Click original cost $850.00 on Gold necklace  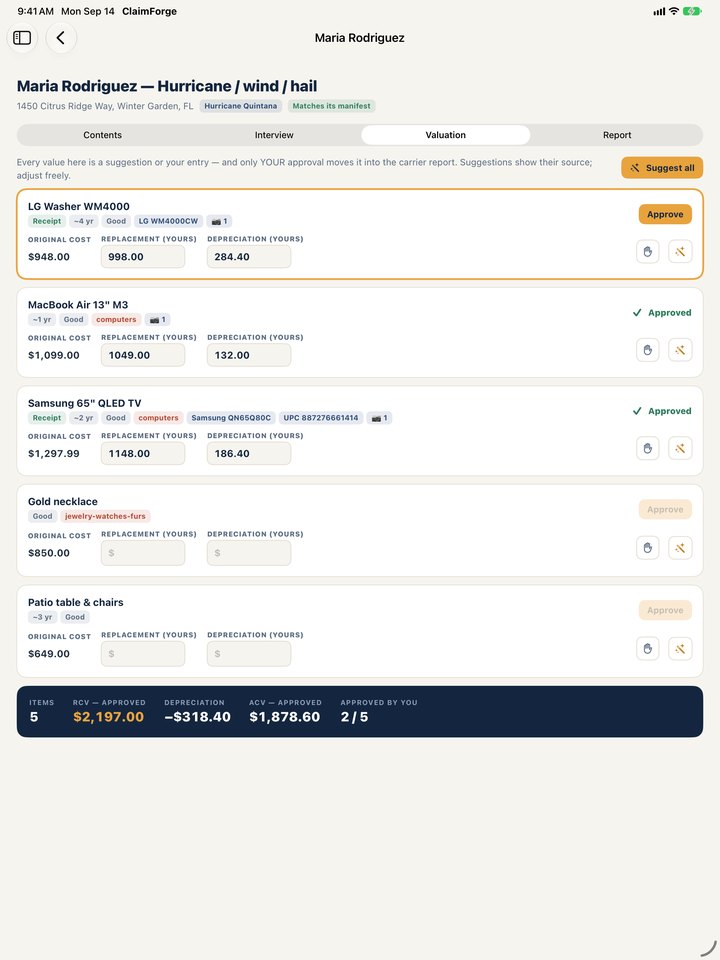coord(49,553)
